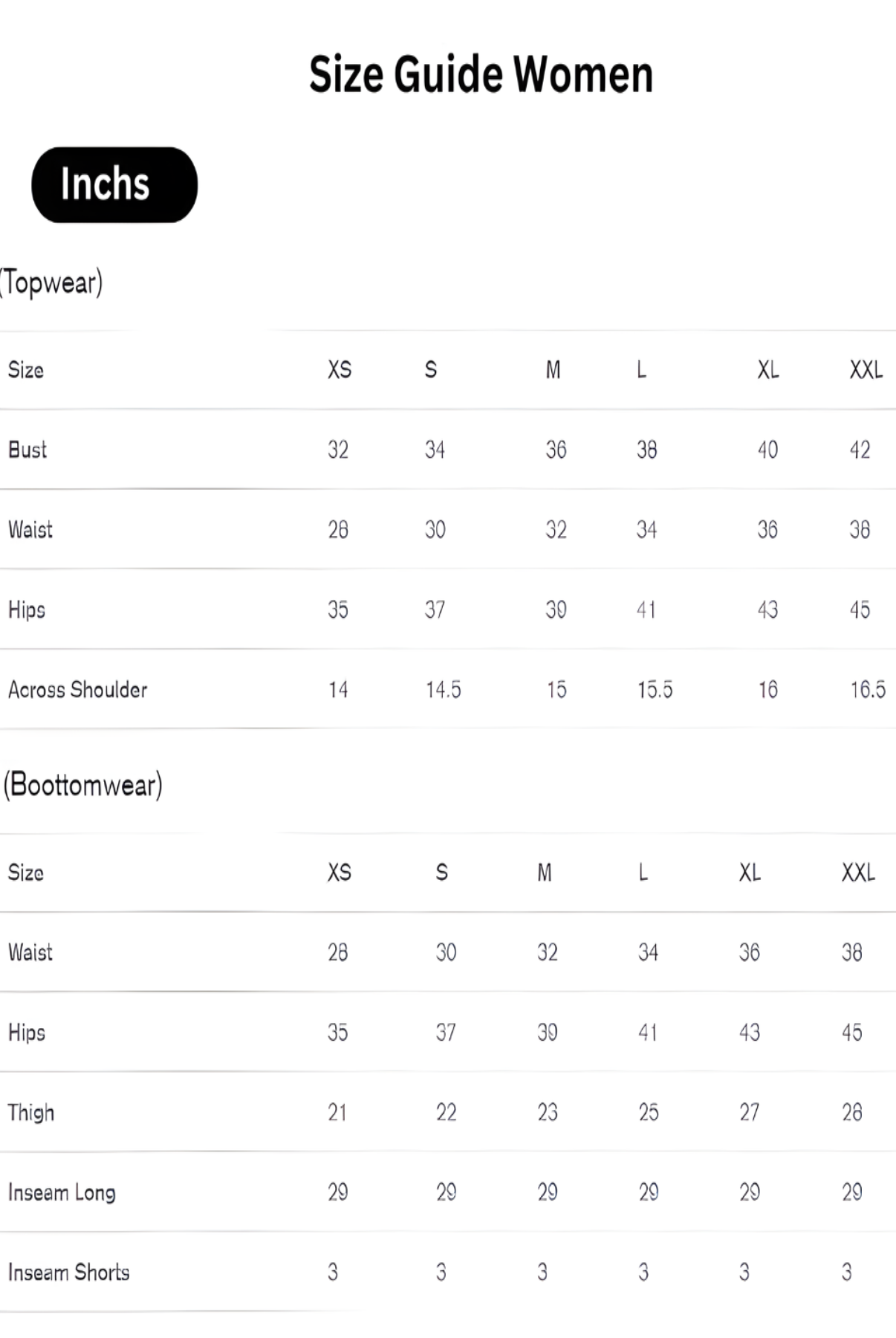Click the Across Shoulder row label
The image size is (896, 1338).
78,690
